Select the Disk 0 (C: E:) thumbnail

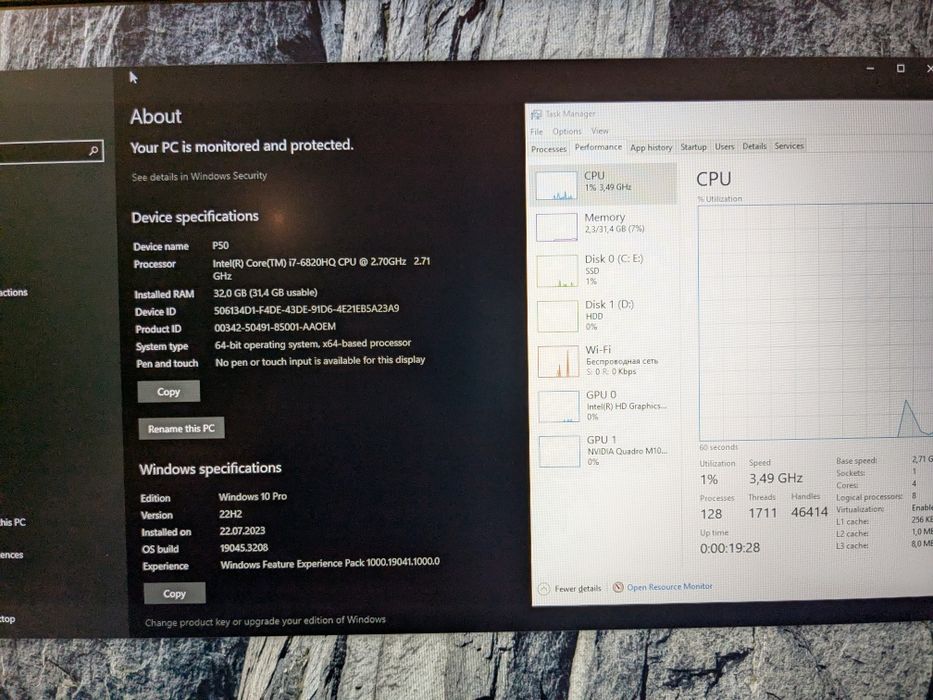click(x=558, y=271)
